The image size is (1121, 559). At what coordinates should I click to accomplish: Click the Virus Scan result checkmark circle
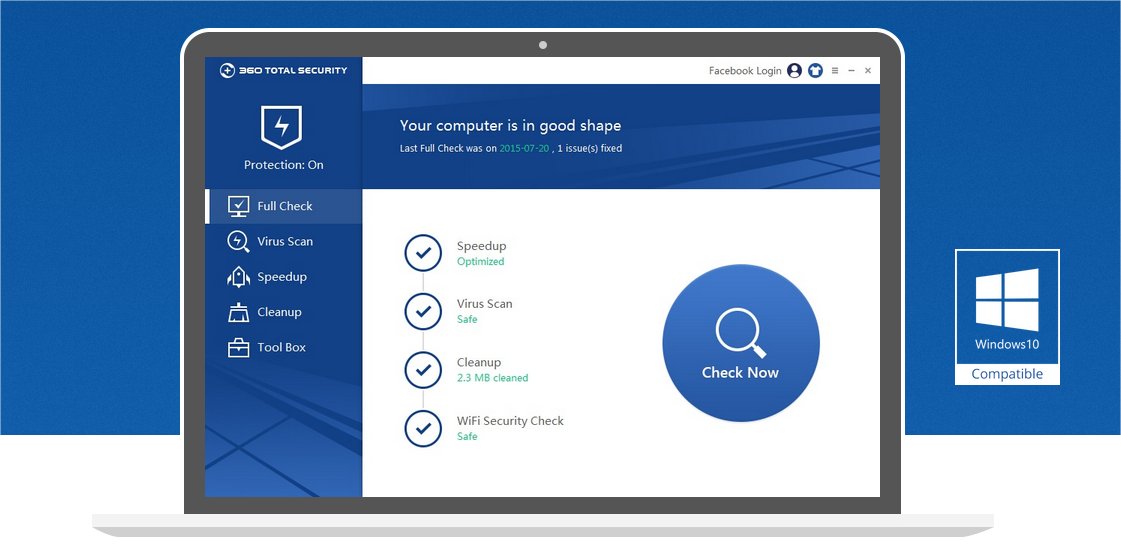423,312
